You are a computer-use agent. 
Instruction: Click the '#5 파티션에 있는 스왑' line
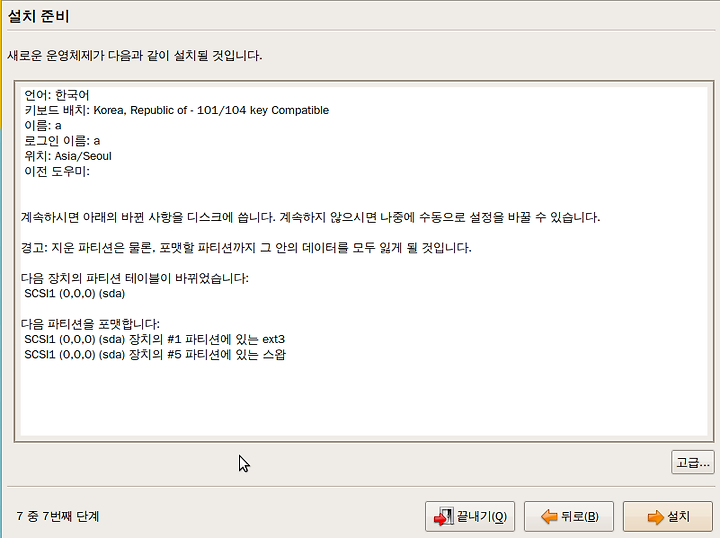[x=155, y=354]
